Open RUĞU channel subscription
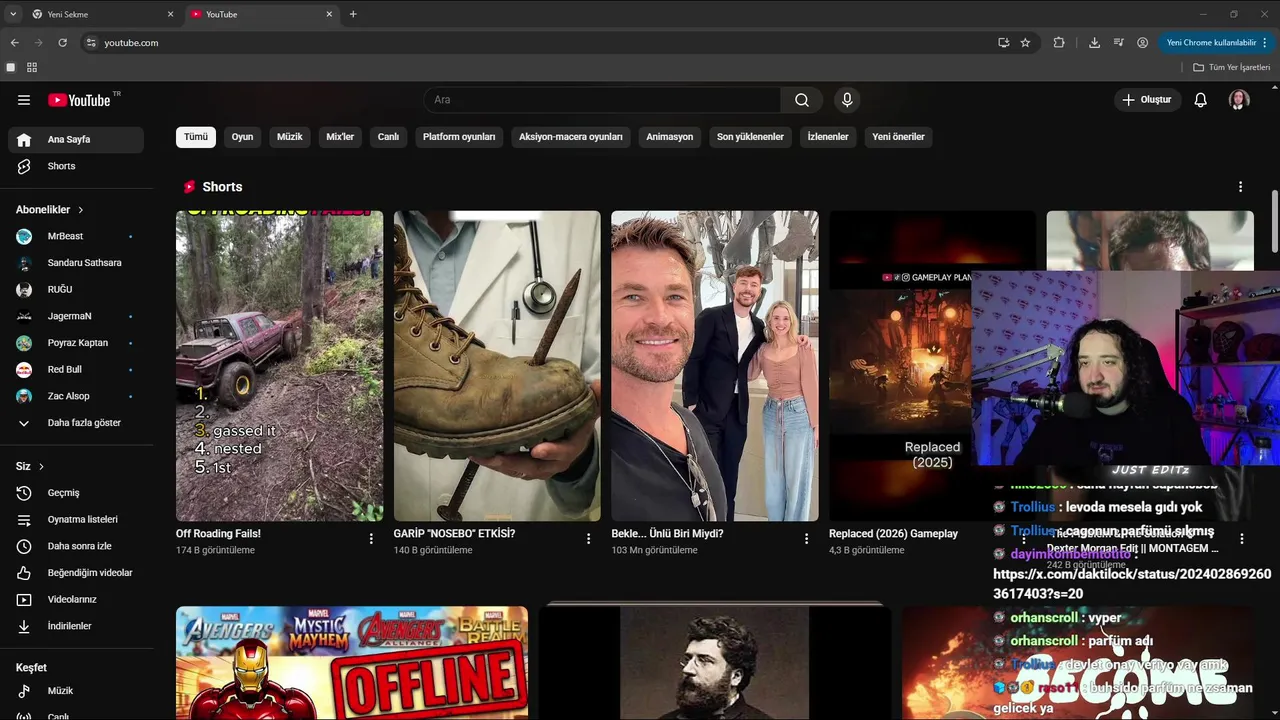 (76, 290)
